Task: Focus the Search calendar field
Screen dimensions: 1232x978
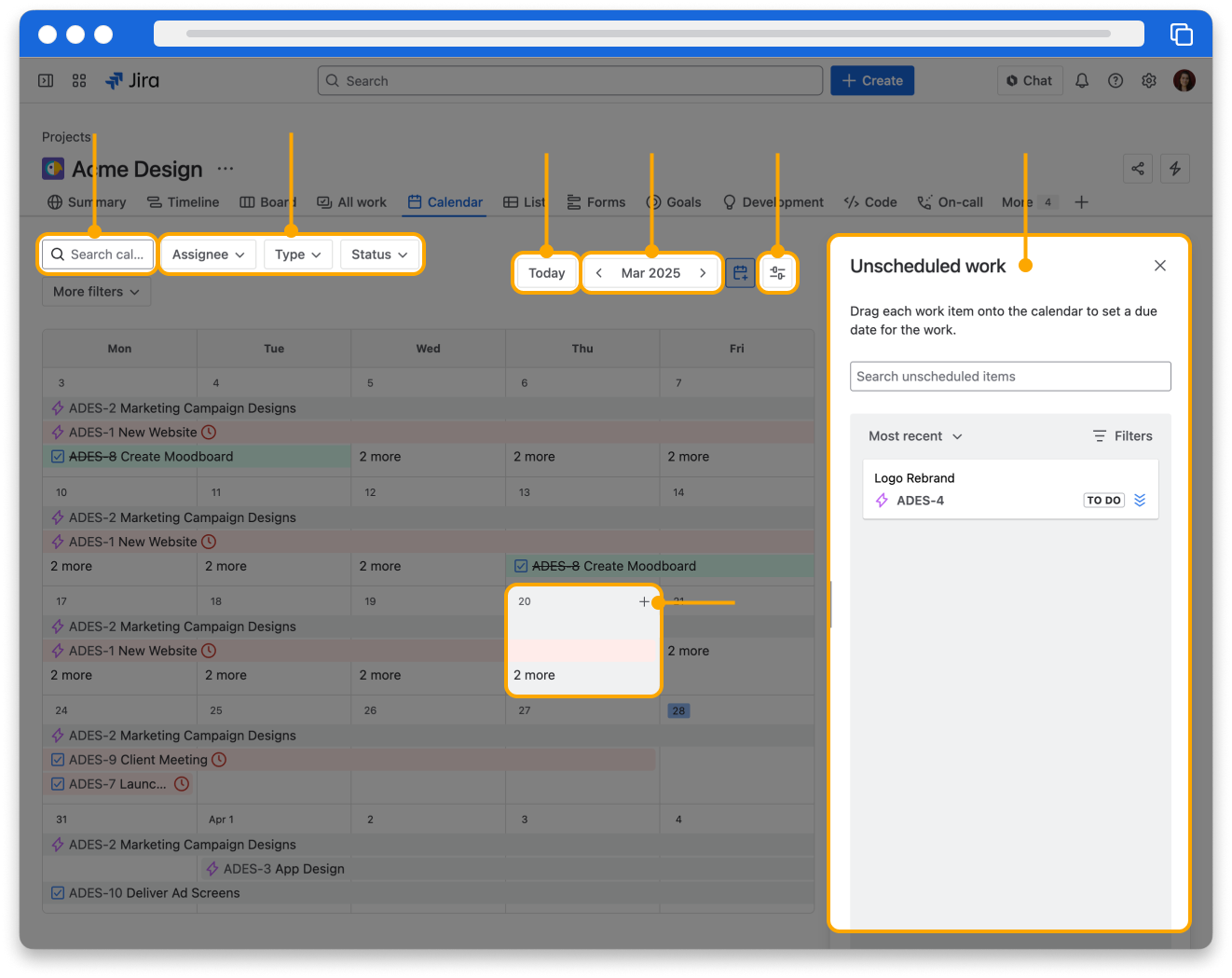Action: [x=98, y=255]
